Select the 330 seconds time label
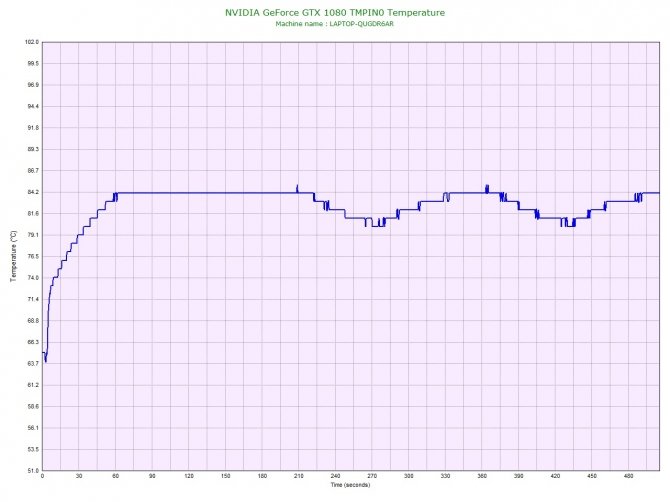This screenshot has width=670, height=502. (445, 476)
